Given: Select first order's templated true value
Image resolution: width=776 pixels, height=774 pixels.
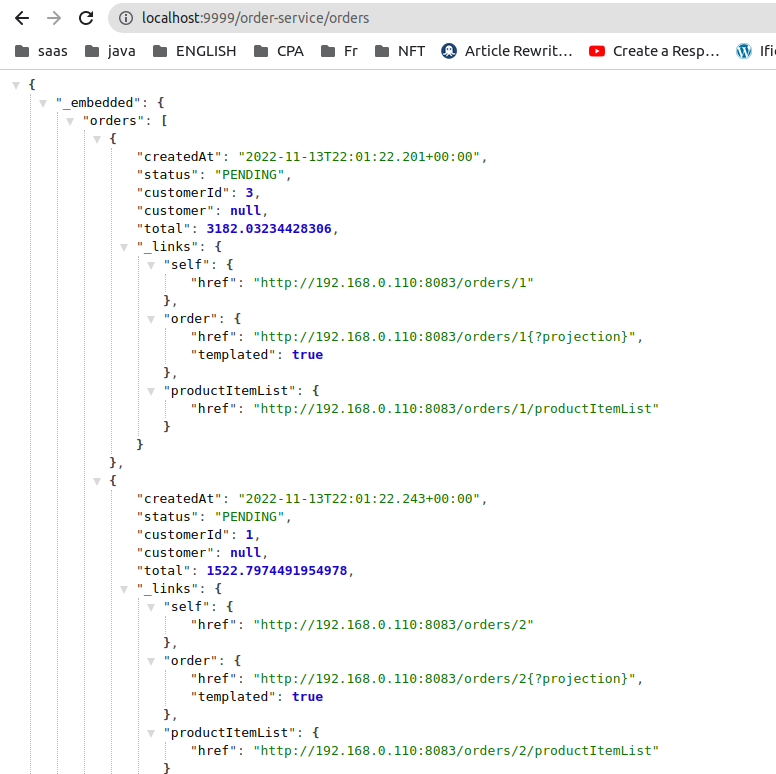Looking at the screenshot, I should 307,355.
